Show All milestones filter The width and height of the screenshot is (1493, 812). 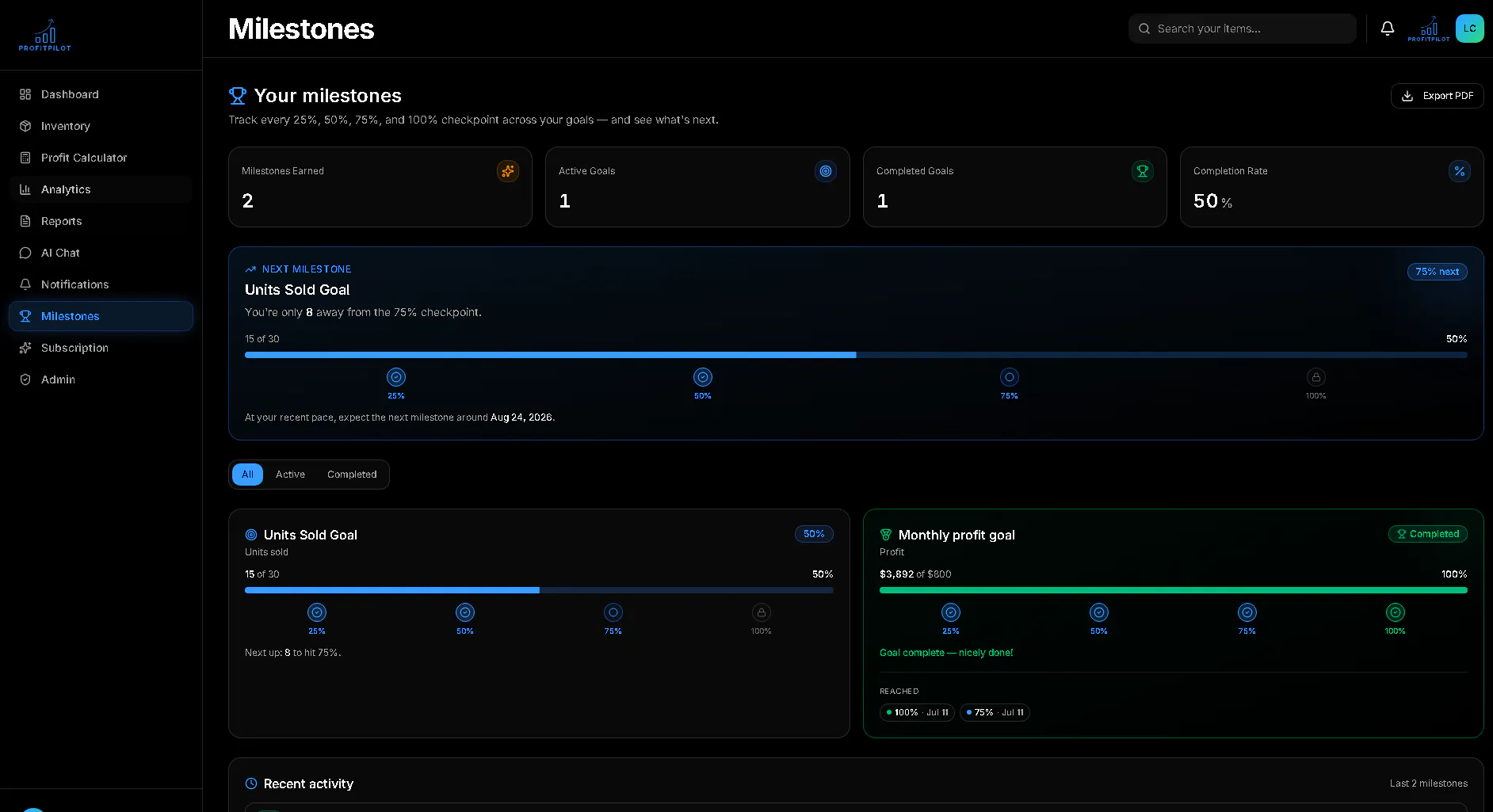tap(248, 475)
